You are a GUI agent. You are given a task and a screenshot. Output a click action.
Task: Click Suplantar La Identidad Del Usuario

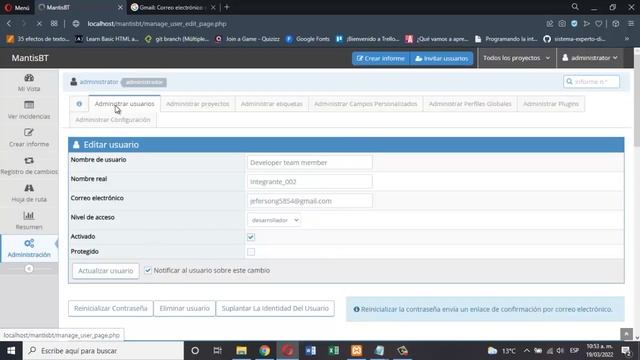[x=275, y=308]
